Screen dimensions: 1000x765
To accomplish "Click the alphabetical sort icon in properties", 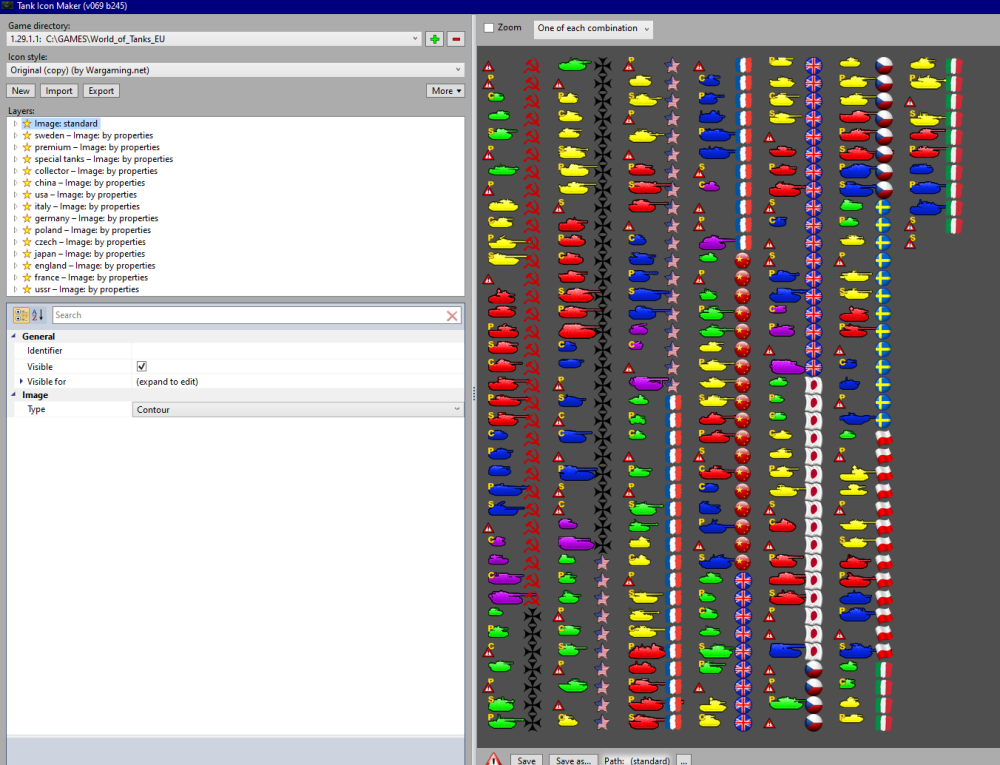I will (x=38, y=315).
